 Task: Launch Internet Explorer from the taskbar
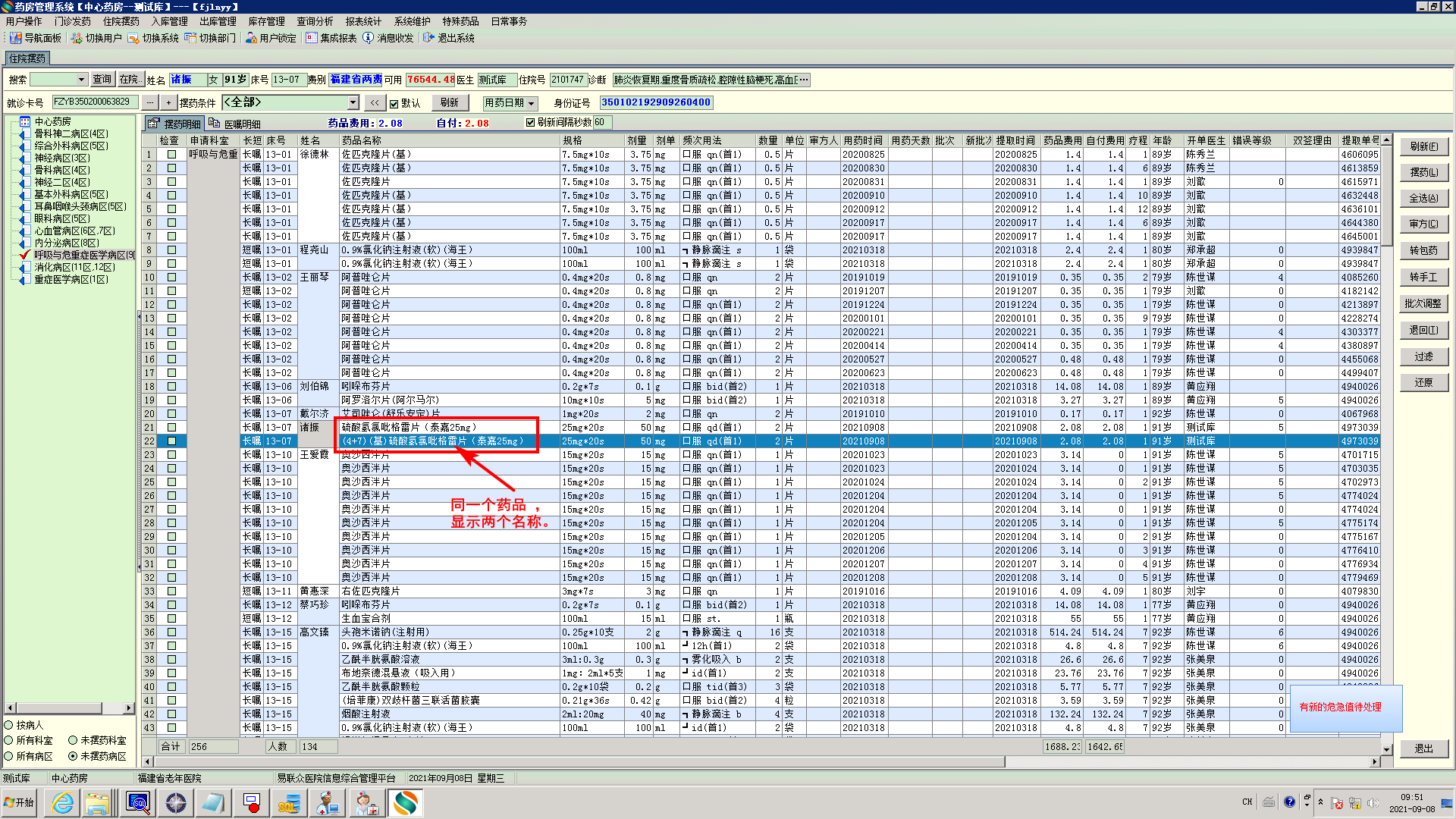62,802
